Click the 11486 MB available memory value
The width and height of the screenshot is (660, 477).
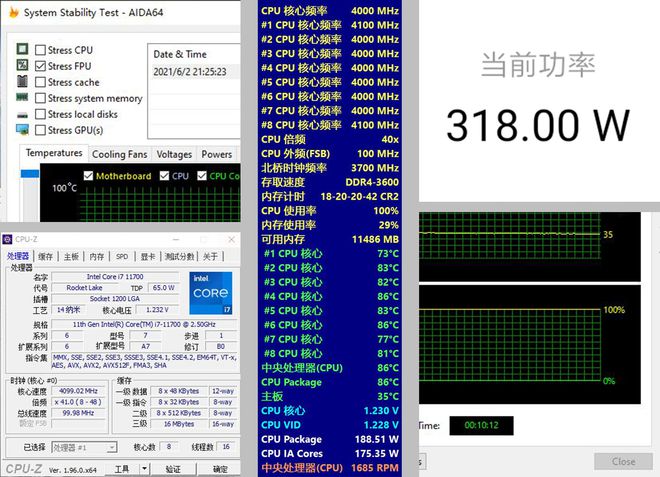[x=375, y=240]
